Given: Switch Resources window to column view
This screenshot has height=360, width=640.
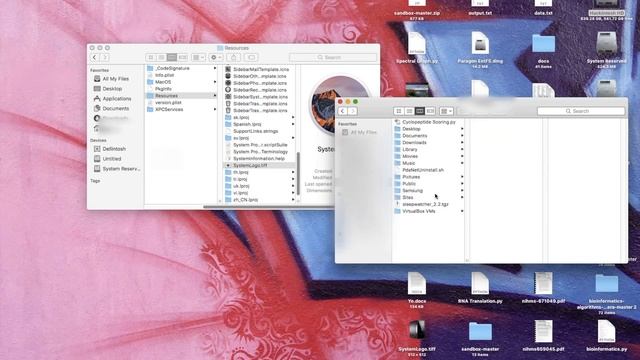Looking at the screenshot, I should point(172,58).
